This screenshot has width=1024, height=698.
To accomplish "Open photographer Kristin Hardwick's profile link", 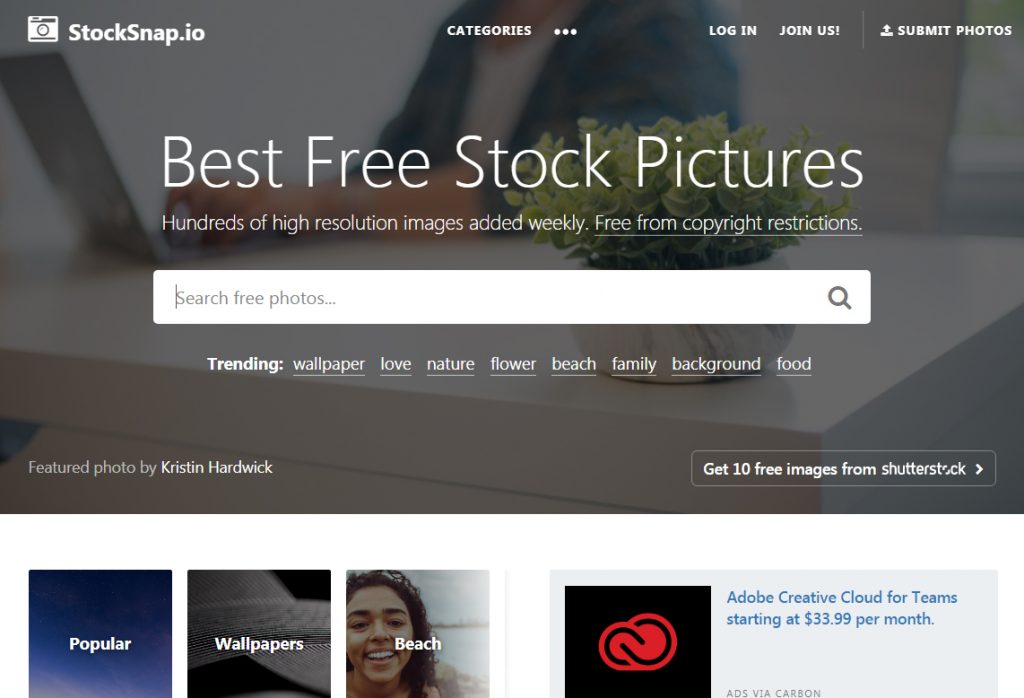I will (x=217, y=468).
